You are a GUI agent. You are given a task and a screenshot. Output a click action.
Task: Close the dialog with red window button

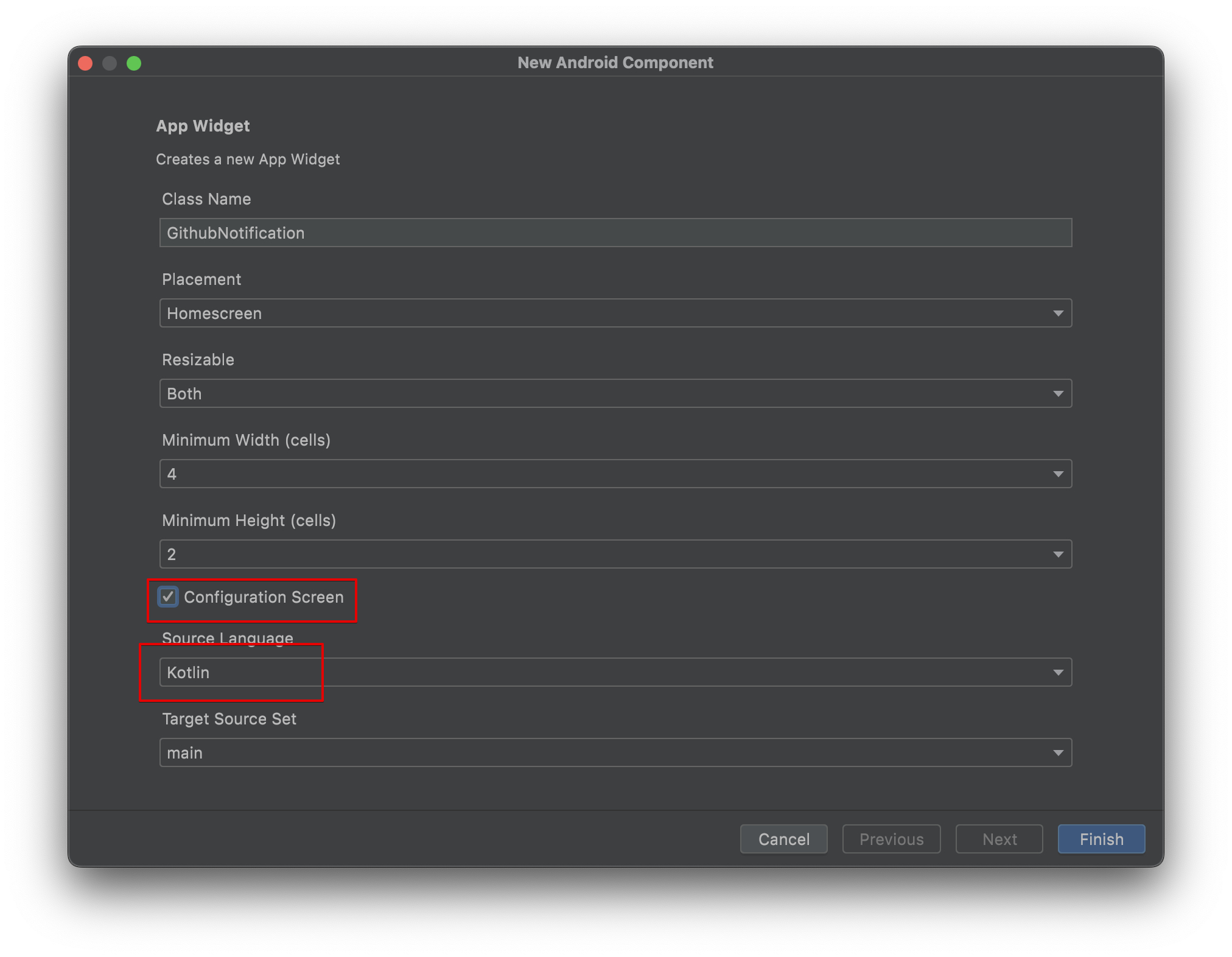[86, 63]
